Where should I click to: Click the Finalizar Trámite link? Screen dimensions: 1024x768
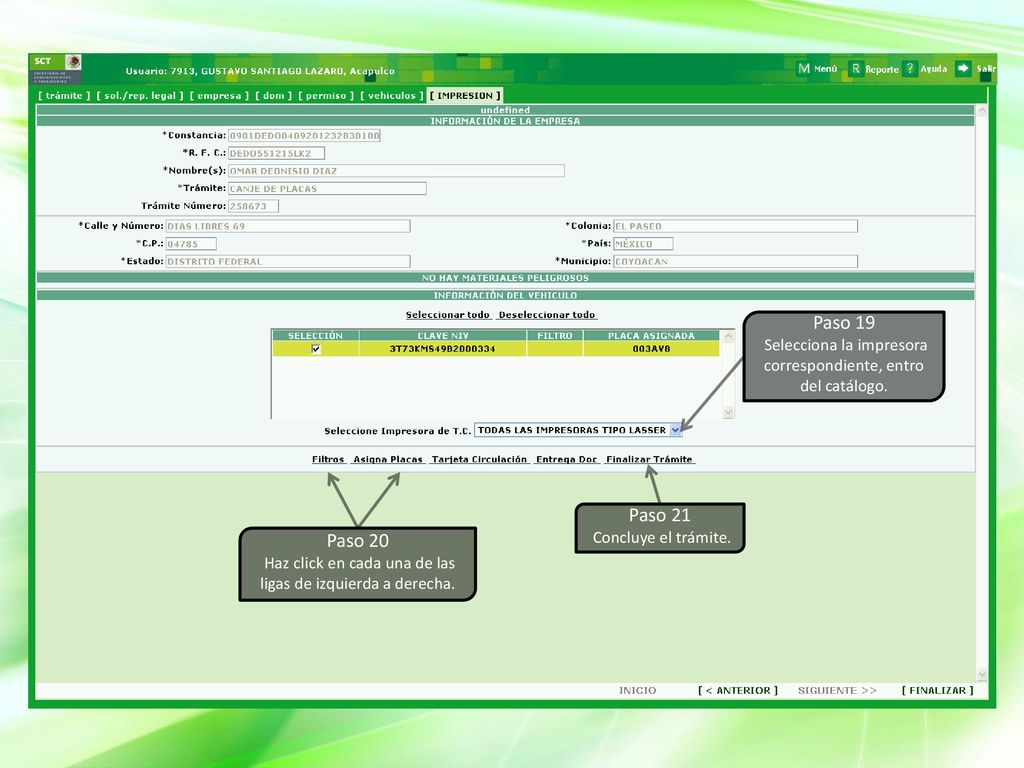(x=649, y=459)
